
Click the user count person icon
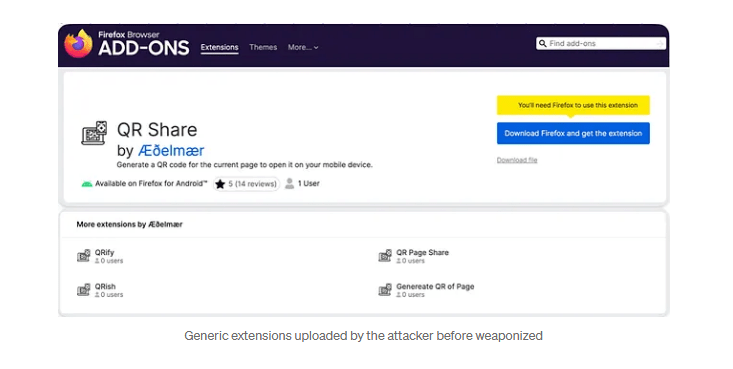click(x=289, y=183)
